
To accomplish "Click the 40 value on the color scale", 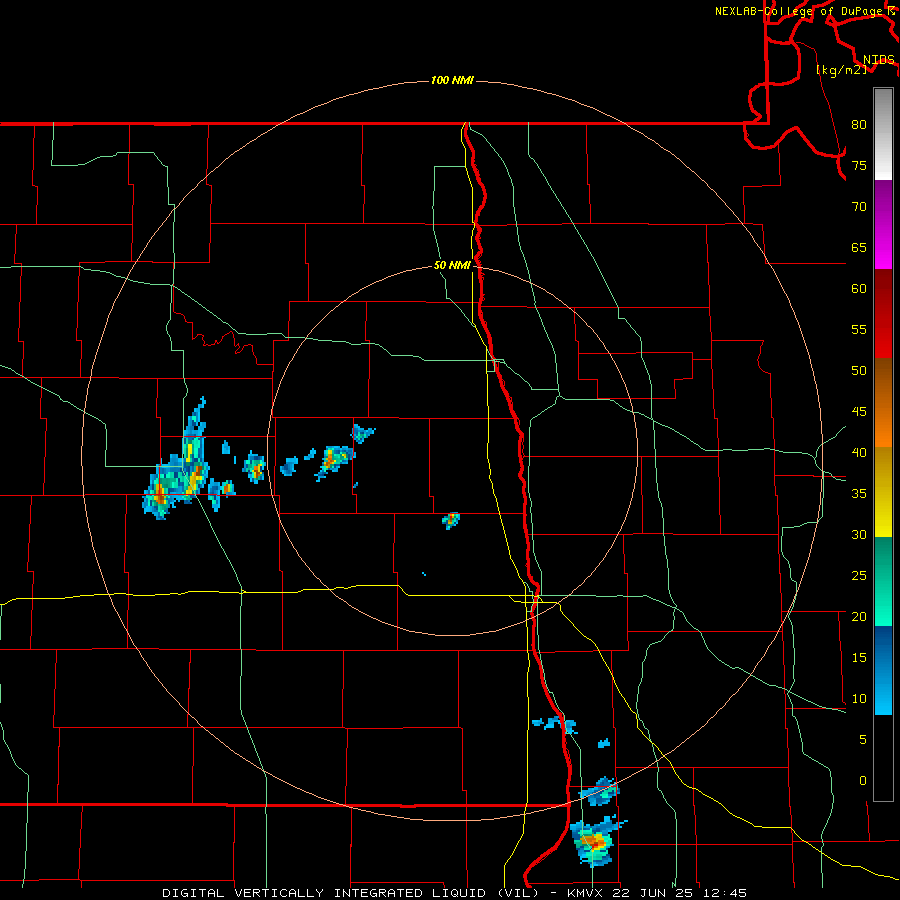I will [859, 453].
